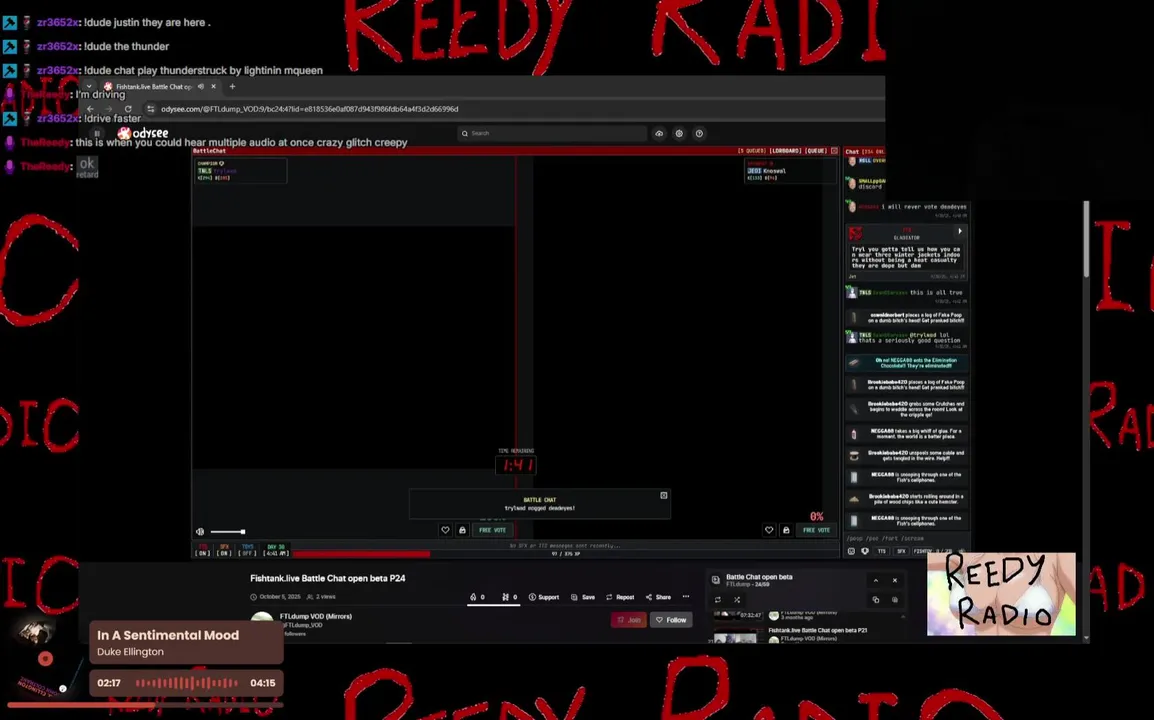Click the Odysee search field
Viewport: 1154px width, 720px height.
click(x=552, y=133)
